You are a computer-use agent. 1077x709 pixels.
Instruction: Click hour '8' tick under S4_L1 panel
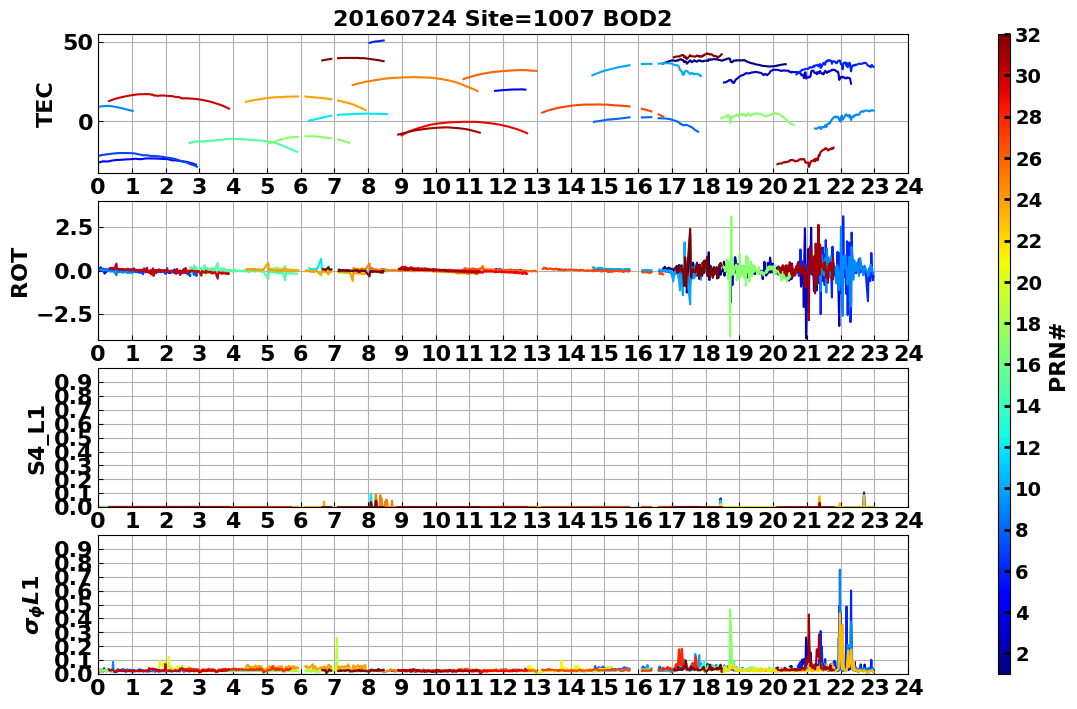368,520
